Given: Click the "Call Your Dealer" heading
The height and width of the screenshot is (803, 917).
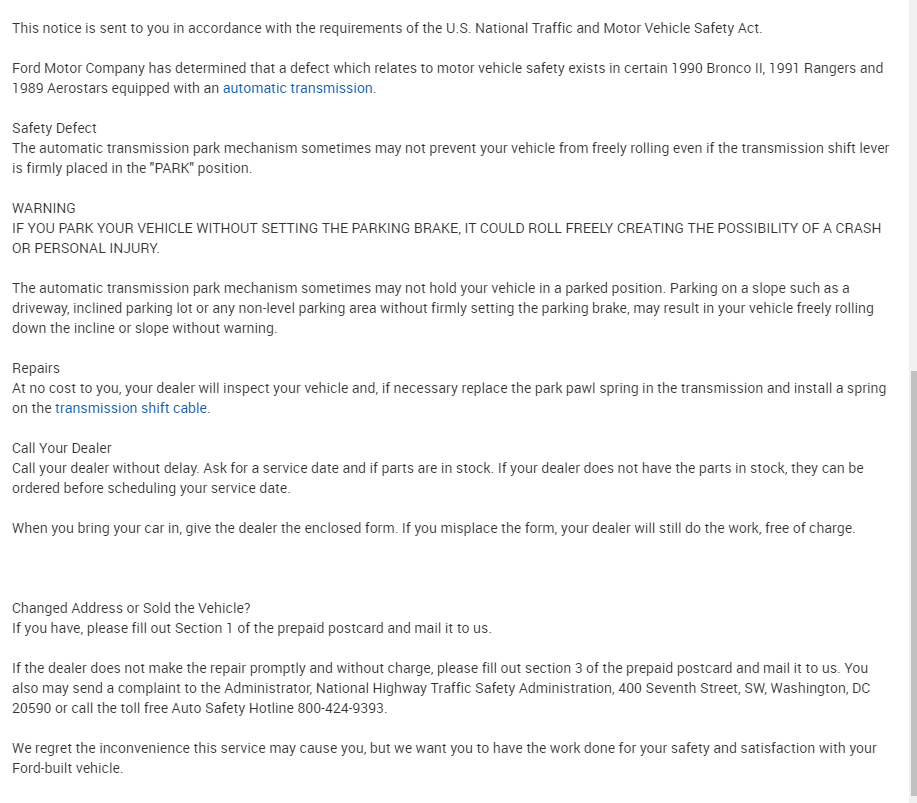Looking at the screenshot, I should point(62,448).
